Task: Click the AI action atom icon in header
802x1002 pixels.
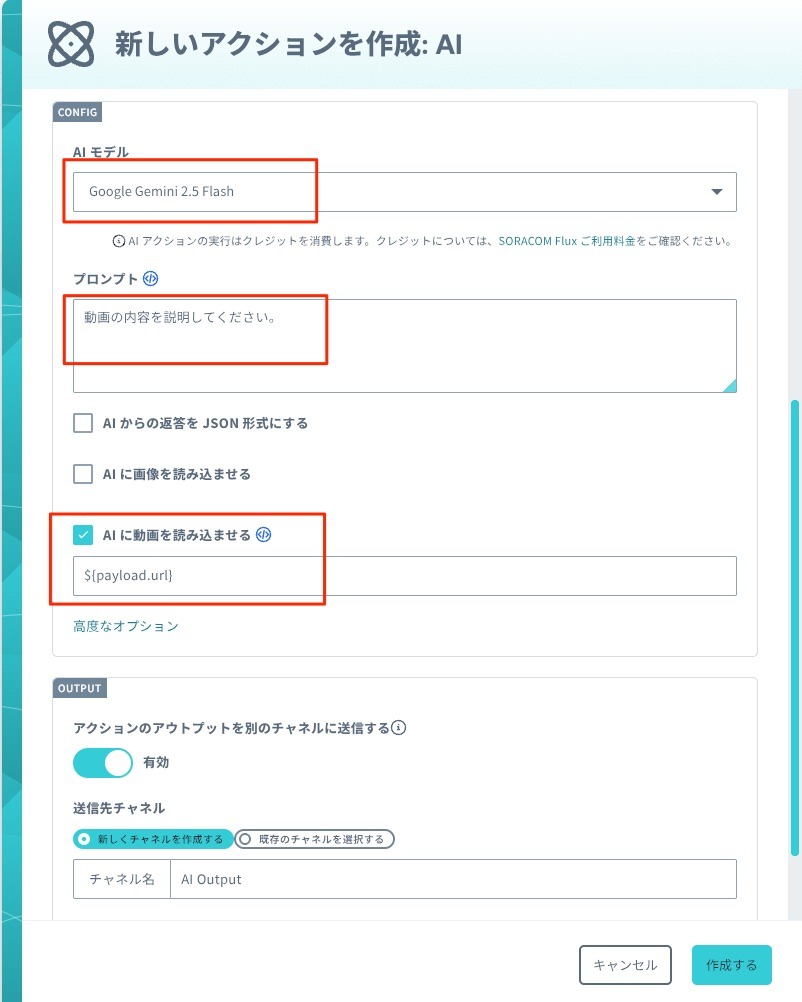Action: click(x=71, y=44)
